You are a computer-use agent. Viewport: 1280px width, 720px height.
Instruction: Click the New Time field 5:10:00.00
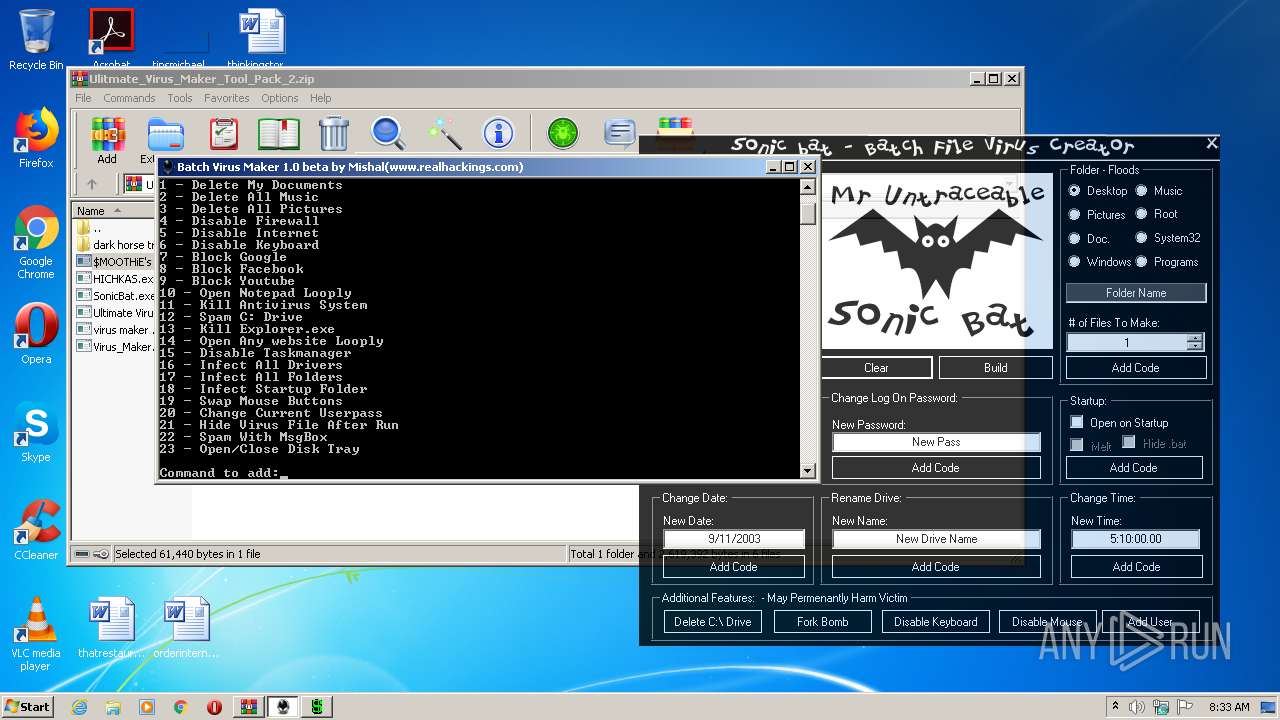point(1135,539)
